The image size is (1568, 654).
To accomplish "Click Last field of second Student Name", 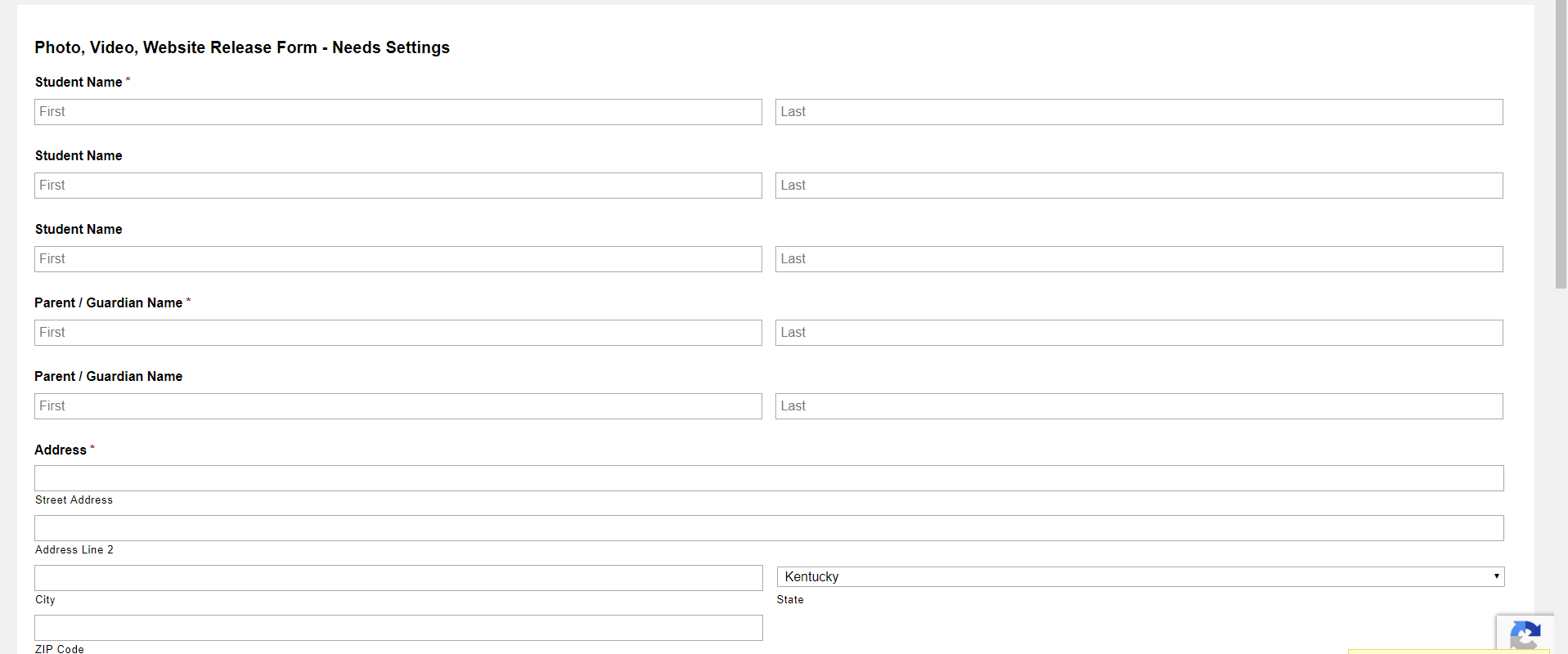I will click(1139, 186).
